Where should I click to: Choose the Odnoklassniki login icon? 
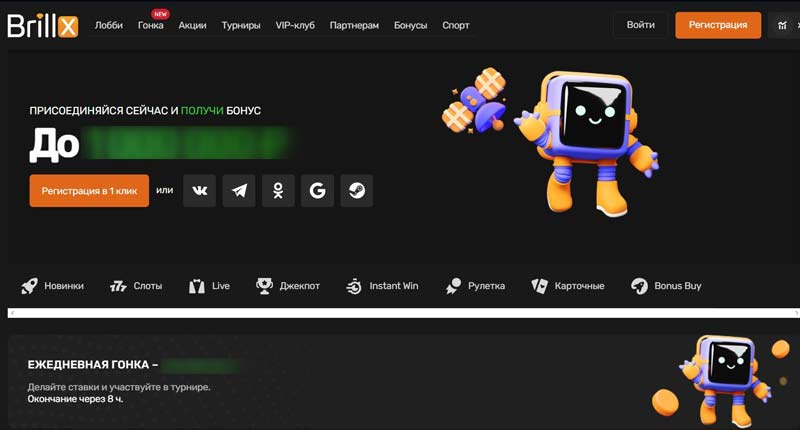pos(278,190)
